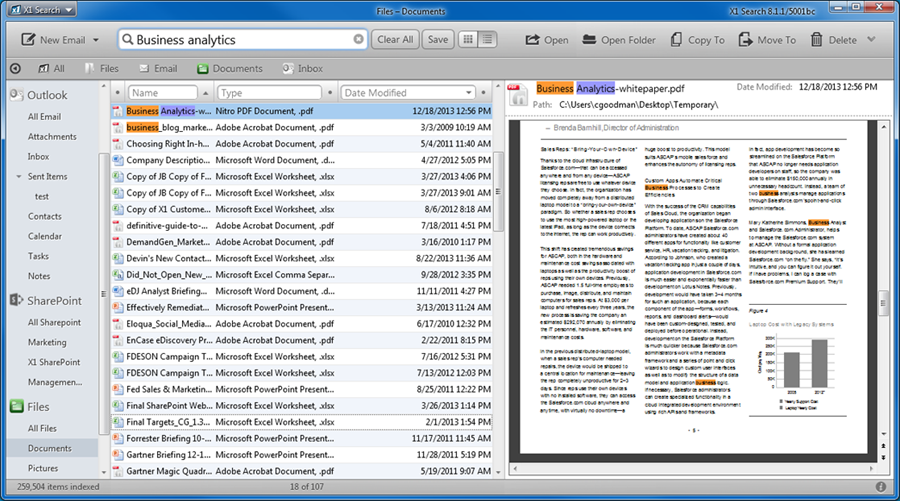Click the Move To toolbar icon
Screen dimensions: 900x501
point(745,40)
